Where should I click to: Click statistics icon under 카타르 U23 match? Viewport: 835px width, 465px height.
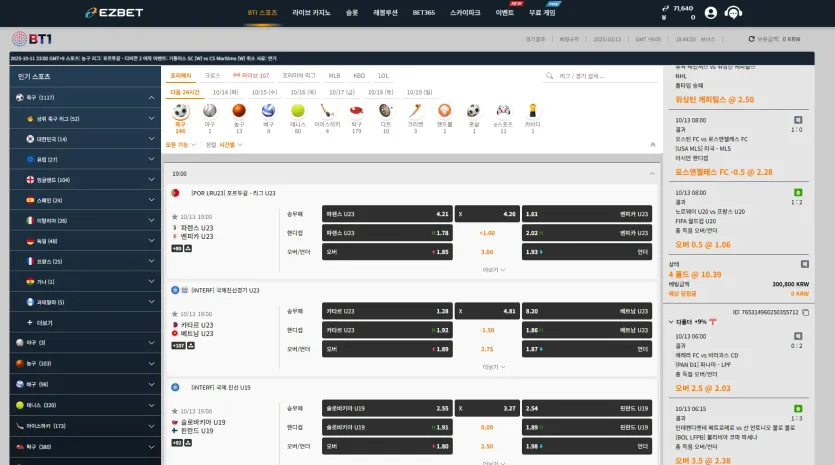tap(191, 346)
